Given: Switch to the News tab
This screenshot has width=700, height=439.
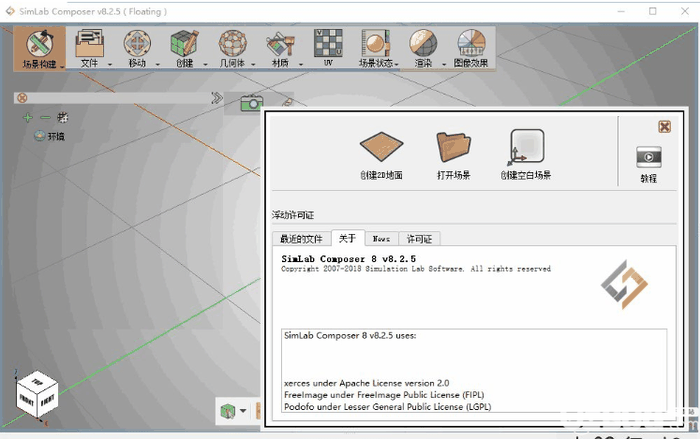Looking at the screenshot, I should coord(381,239).
